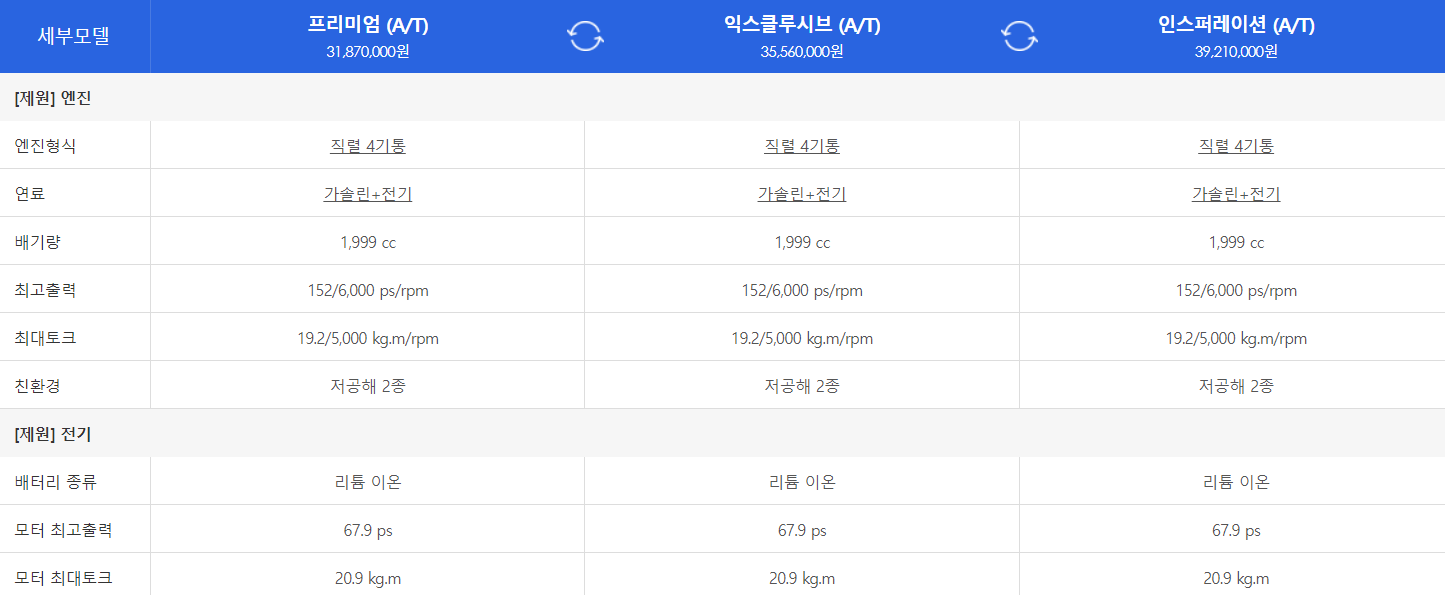Click 리튬 이온 in 인스퍼레이션 column
The width and height of the screenshot is (1445, 595).
point(1236,482)
